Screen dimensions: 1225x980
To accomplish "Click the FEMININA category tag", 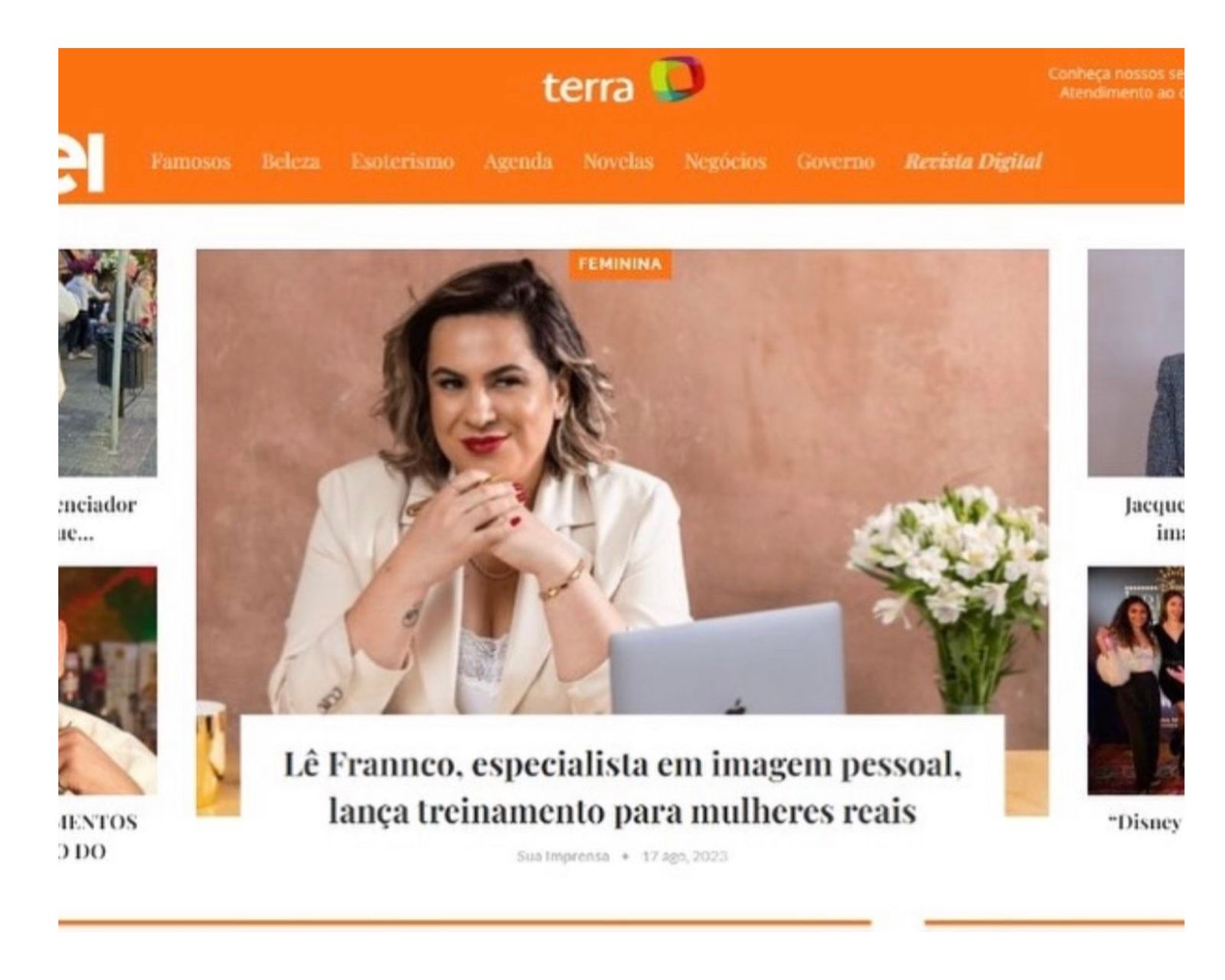I will point(620,264).
